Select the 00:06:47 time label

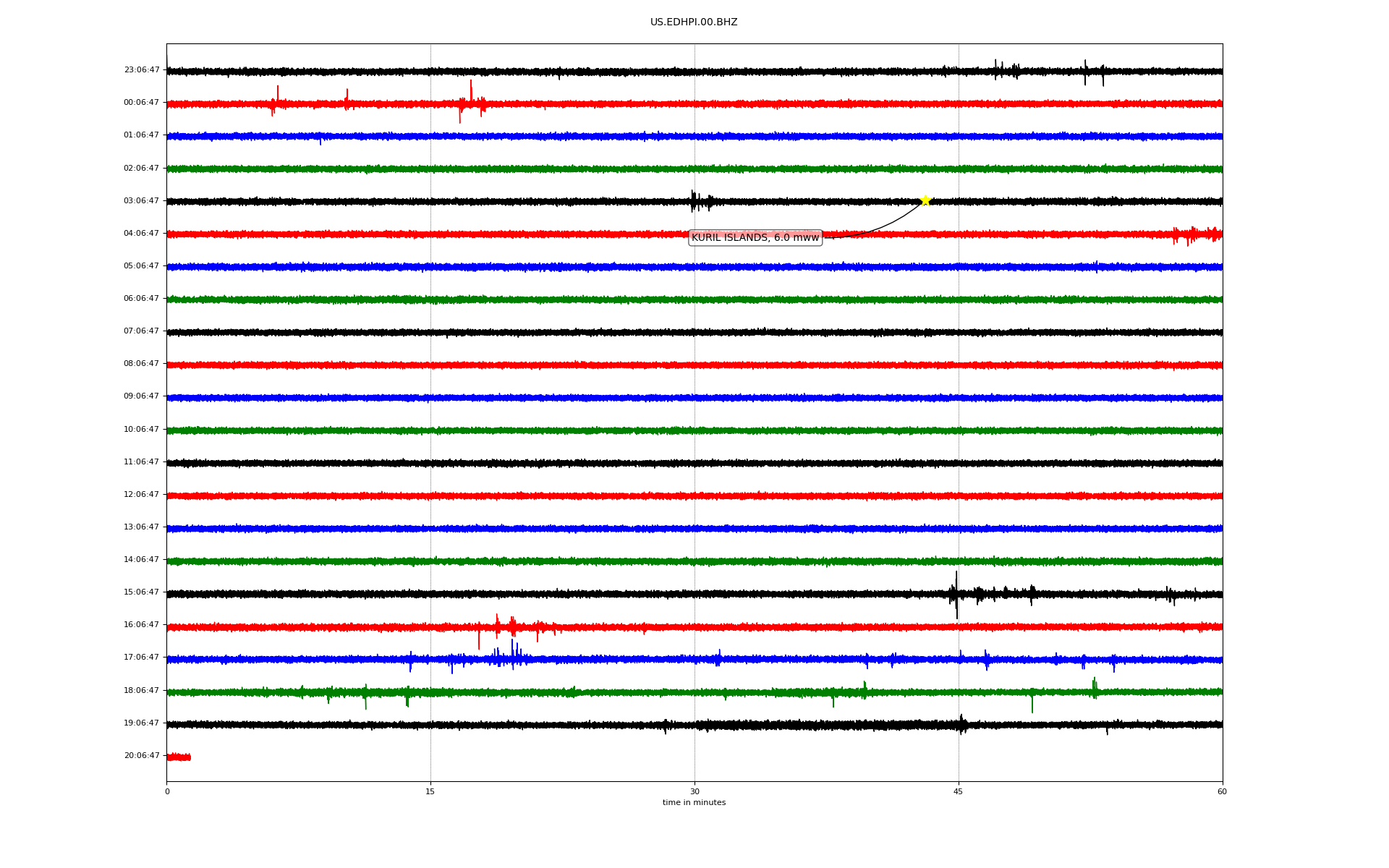click(x=142, y=103)
